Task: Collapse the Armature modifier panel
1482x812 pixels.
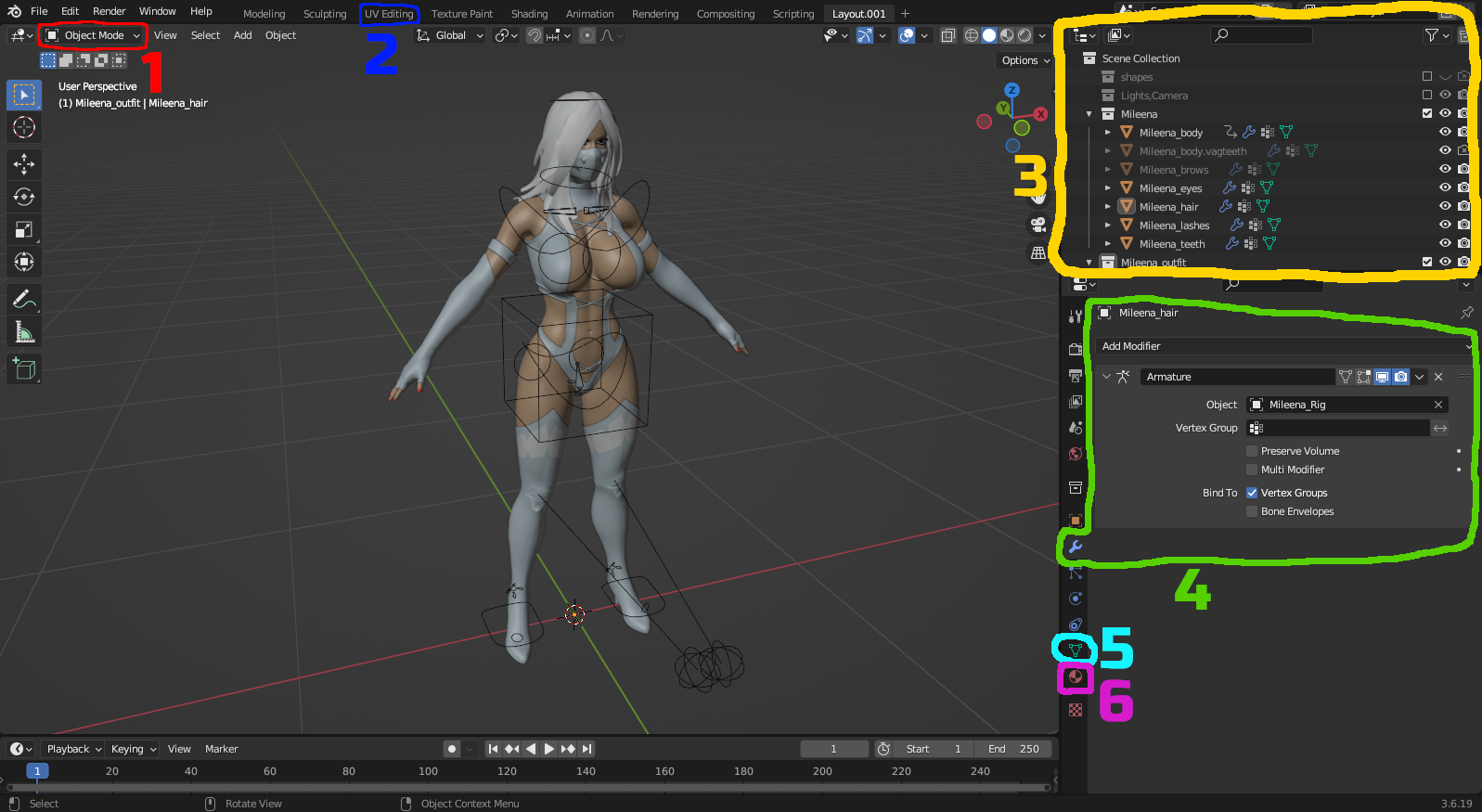Action: pos(1106,377)
